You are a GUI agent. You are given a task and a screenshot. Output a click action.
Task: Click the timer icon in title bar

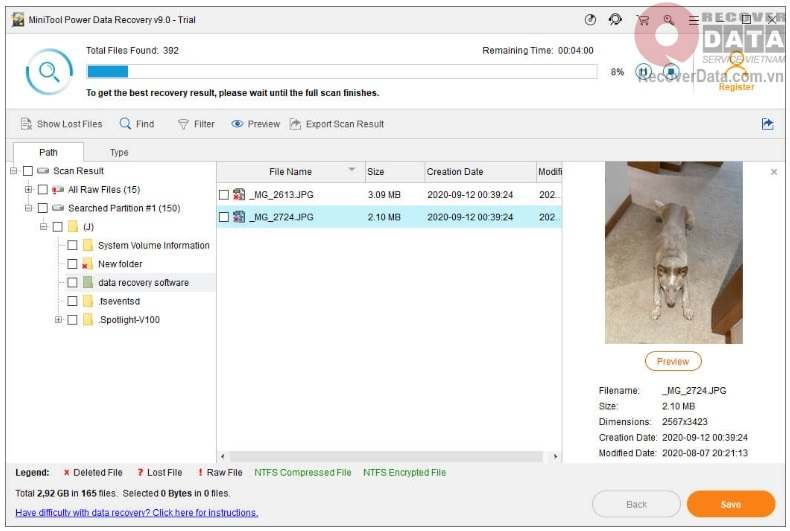(x=590, y=20)
